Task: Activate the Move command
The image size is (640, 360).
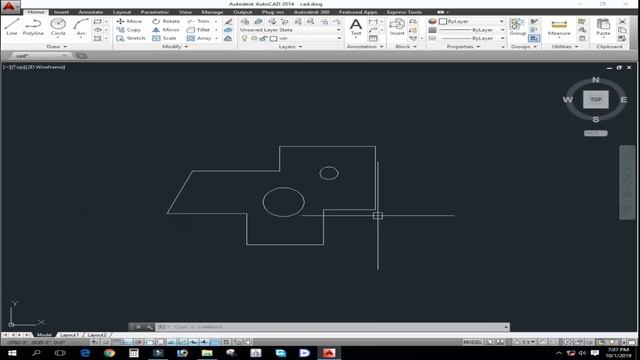Action: point(129,21)
